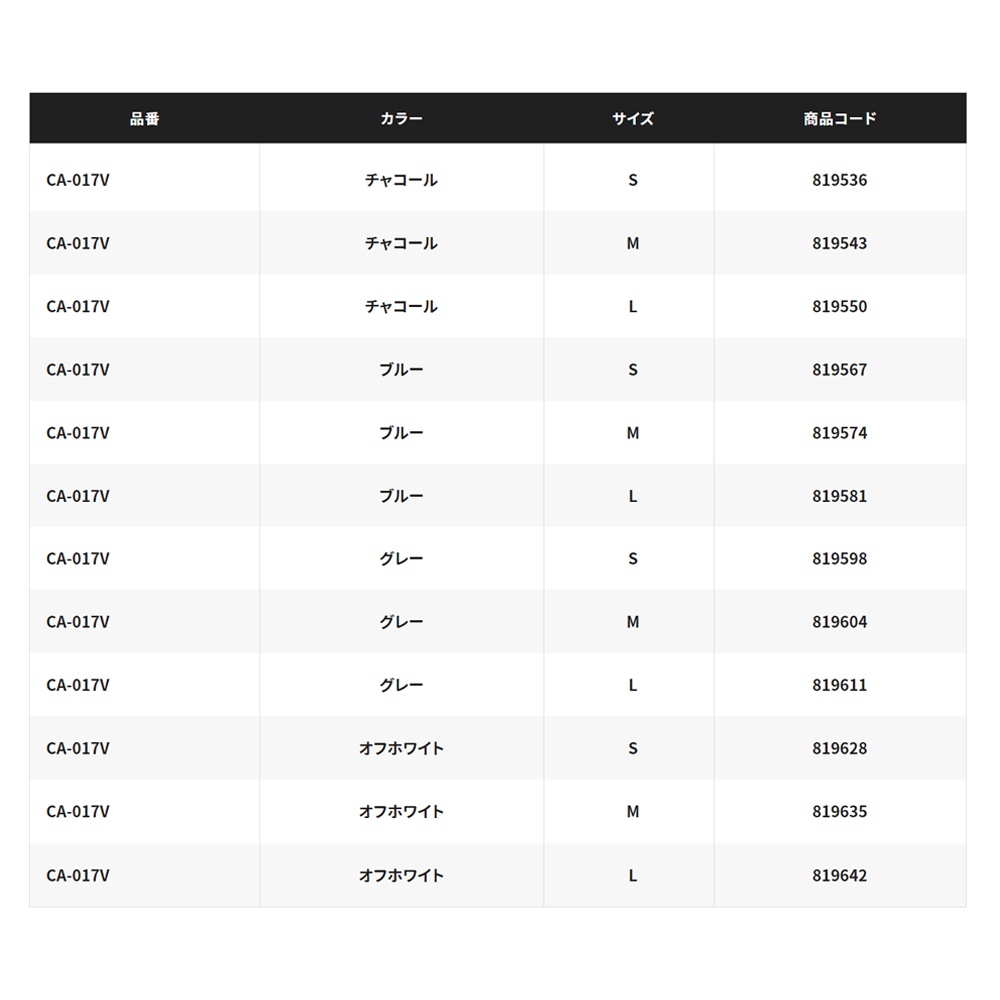Viewport: 1000px width, 1000px height.
Task: Select product code 819581
Action: point(839,496)
